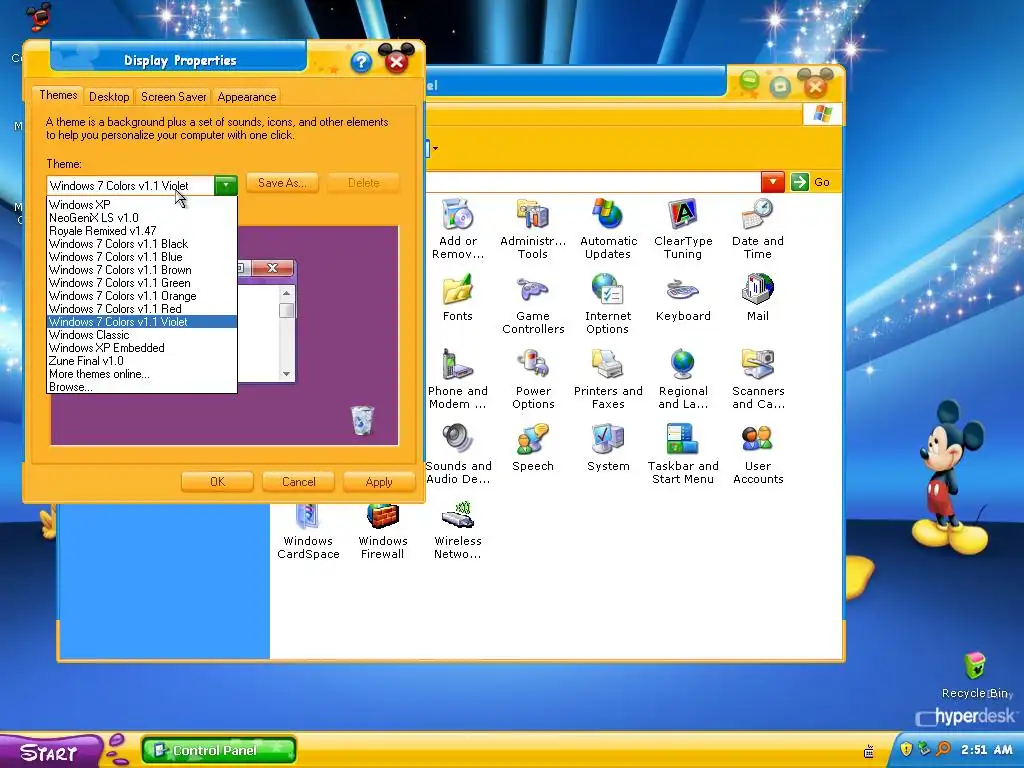Choose Windows 7 Colors v1.1 Red
The width and height of the screenshot is (1024, 768).
[x=142, y=309]
